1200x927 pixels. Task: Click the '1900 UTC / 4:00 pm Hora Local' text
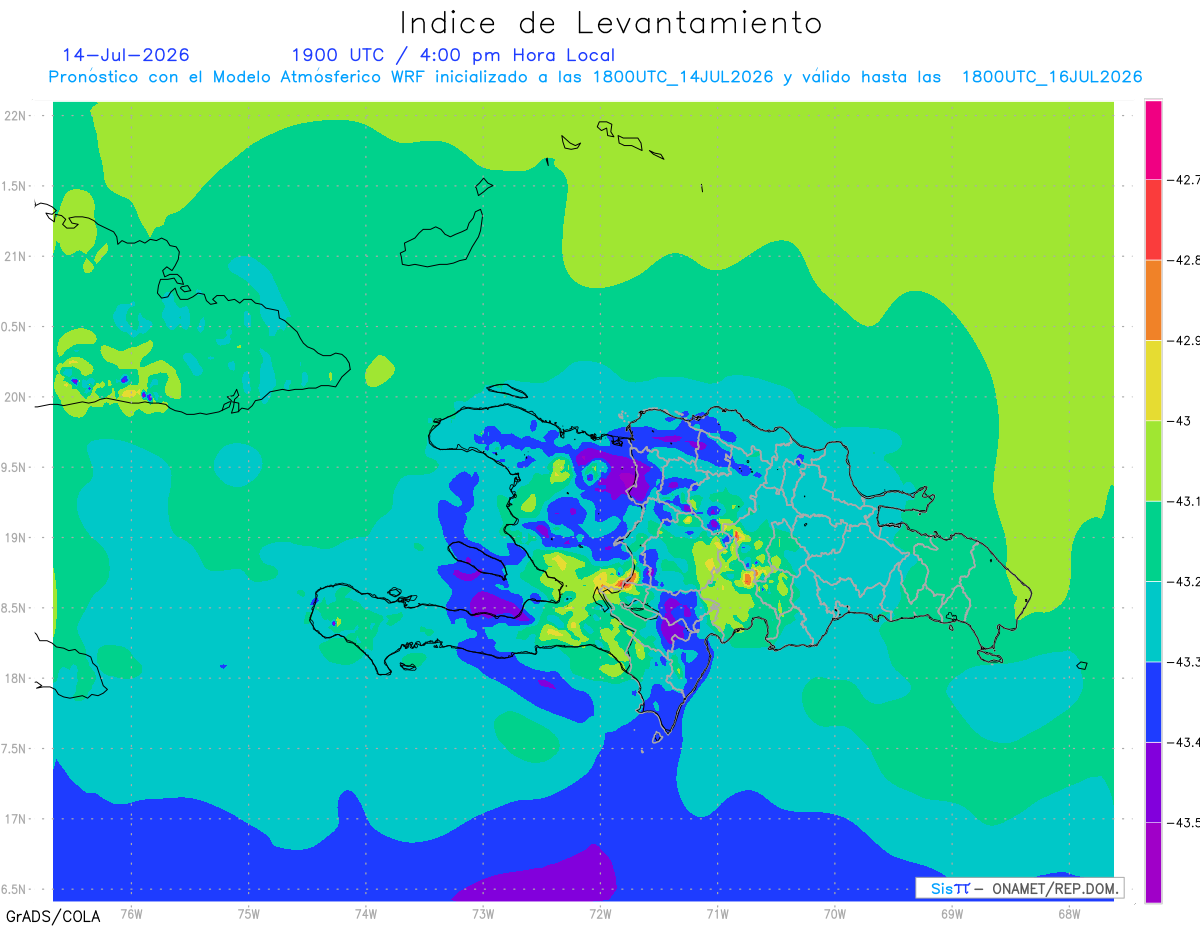point(453,55)
